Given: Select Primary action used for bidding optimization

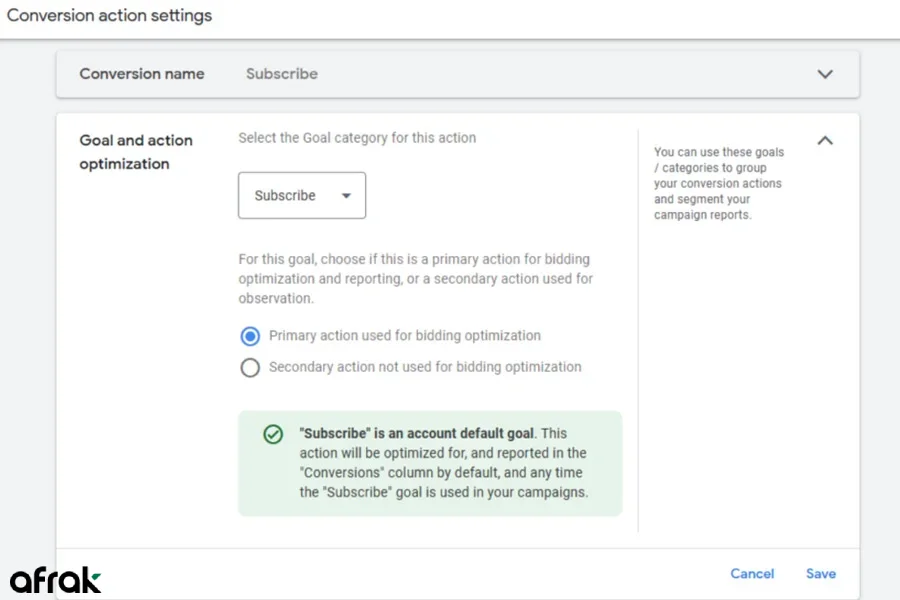Looking at the screenshot, I should click(250, 336).
